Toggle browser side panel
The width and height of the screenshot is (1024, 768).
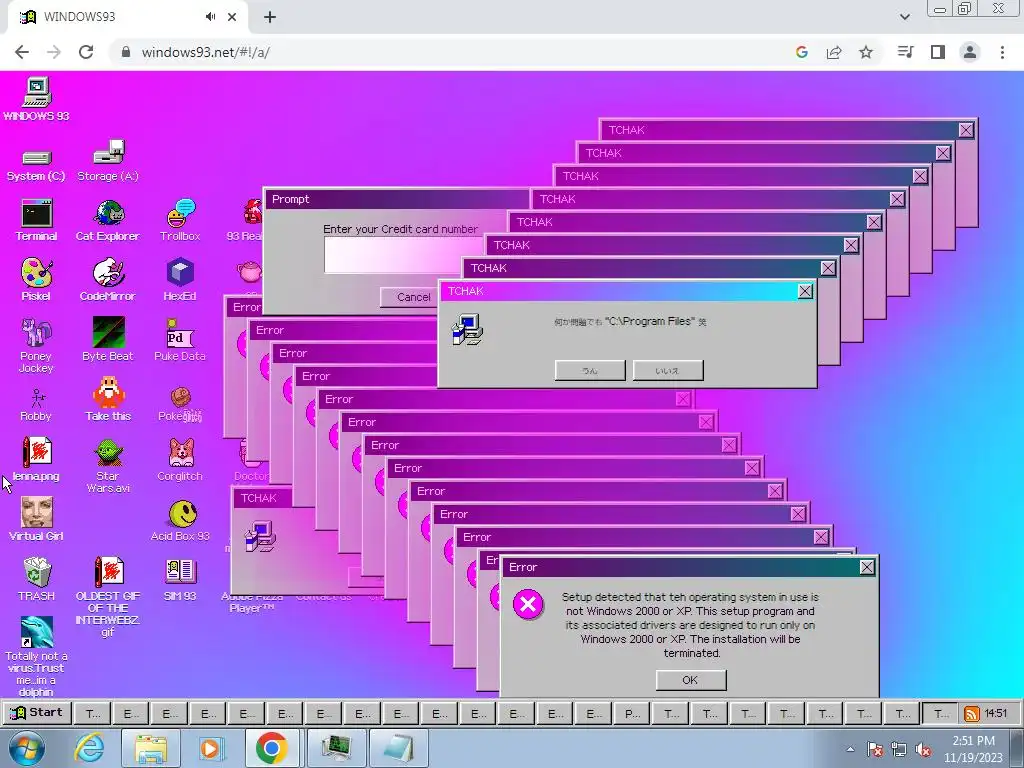[938, 52]
